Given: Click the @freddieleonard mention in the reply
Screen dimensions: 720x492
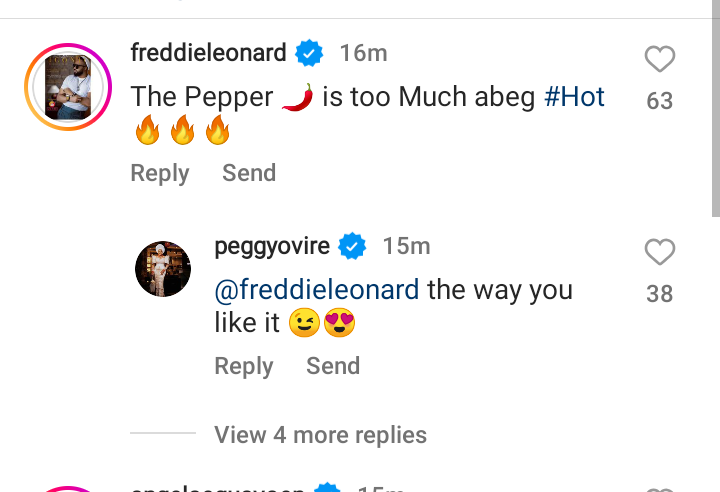Looking at the screenshot, I should click(x=317, y=290).
